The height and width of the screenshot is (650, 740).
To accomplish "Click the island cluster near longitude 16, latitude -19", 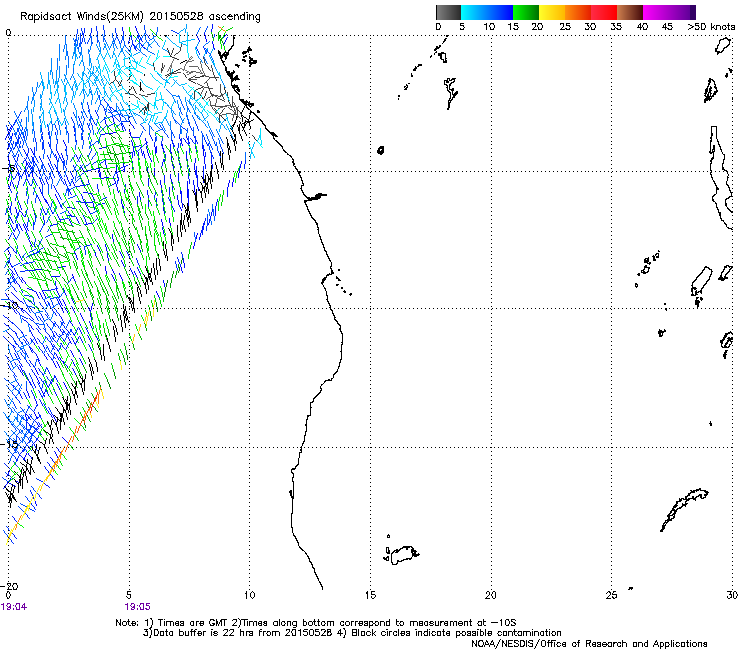I will point(402,554).
